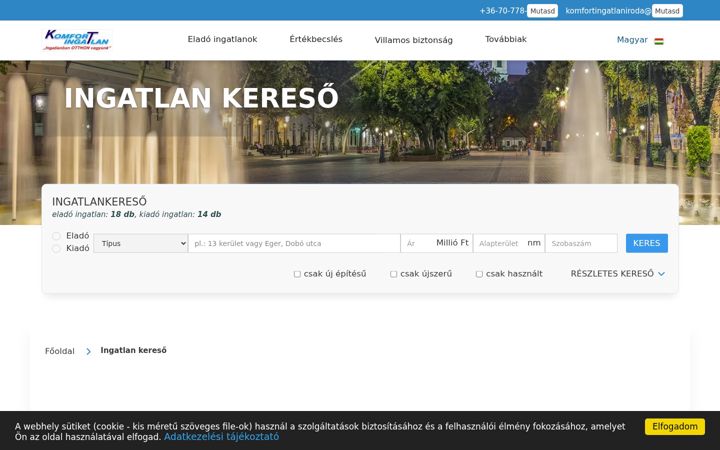Click the blue KERES search button
720x450 pixels.
pyautogui.click(x=647, y=243)
